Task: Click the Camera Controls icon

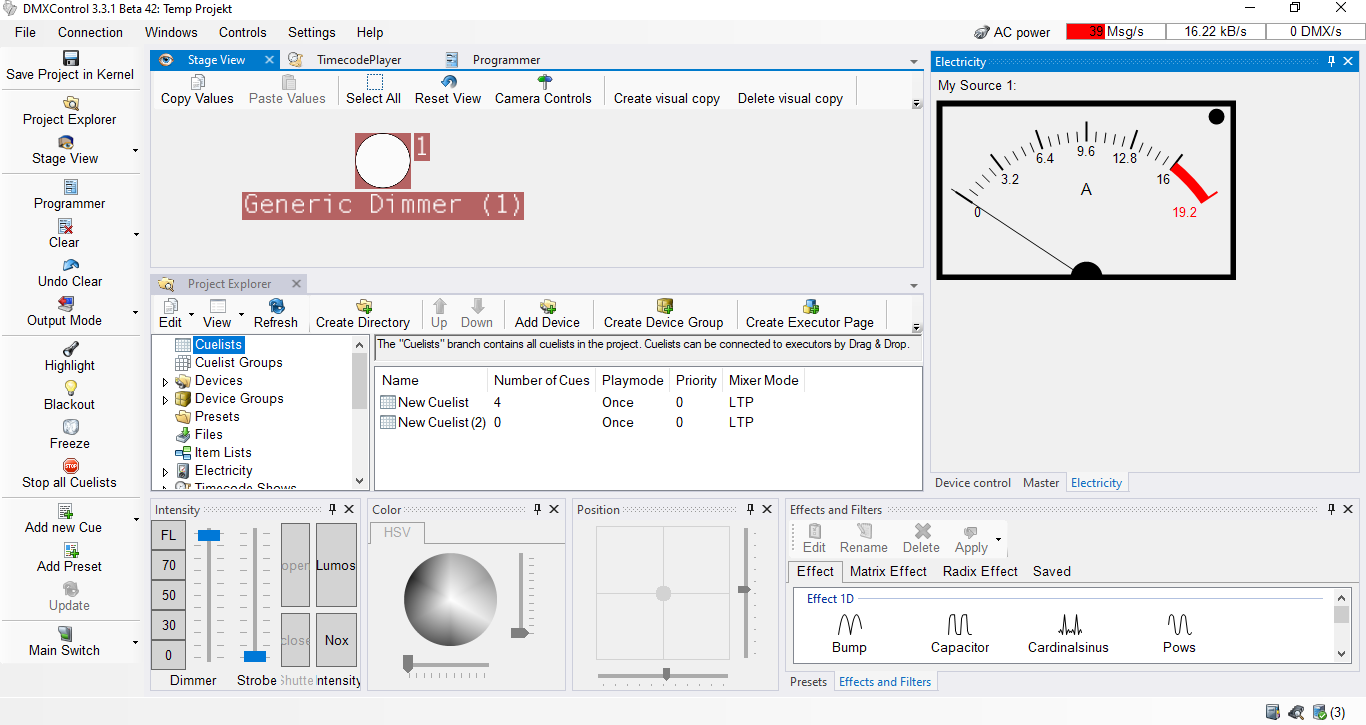Action: 543,82
